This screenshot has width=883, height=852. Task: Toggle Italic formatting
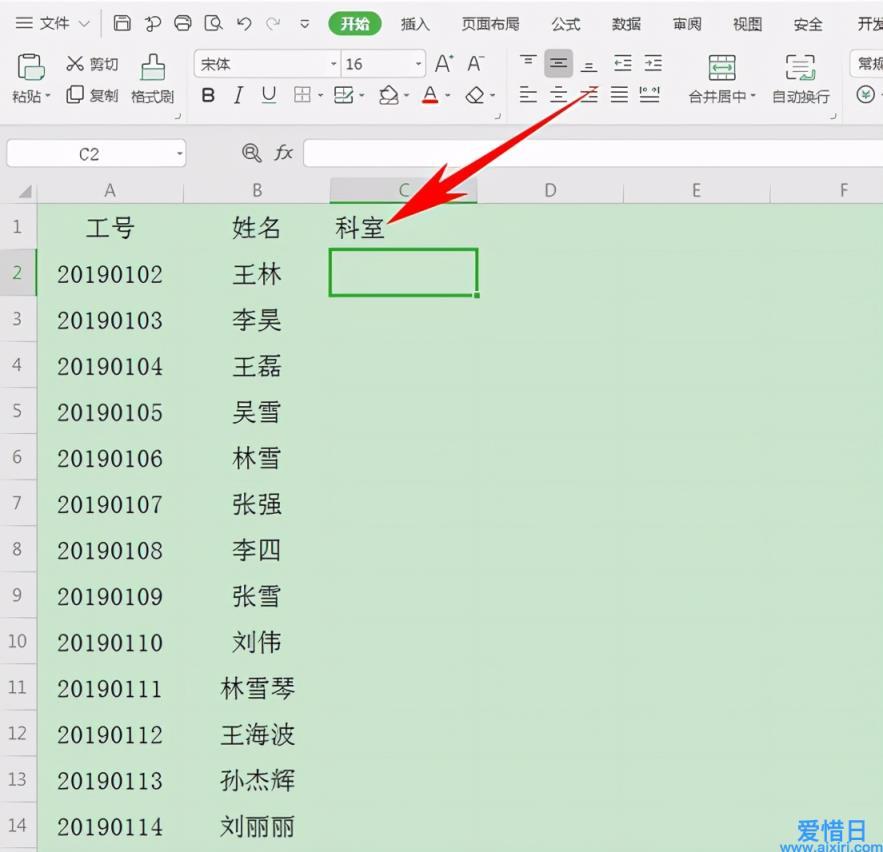pos(238,95)
